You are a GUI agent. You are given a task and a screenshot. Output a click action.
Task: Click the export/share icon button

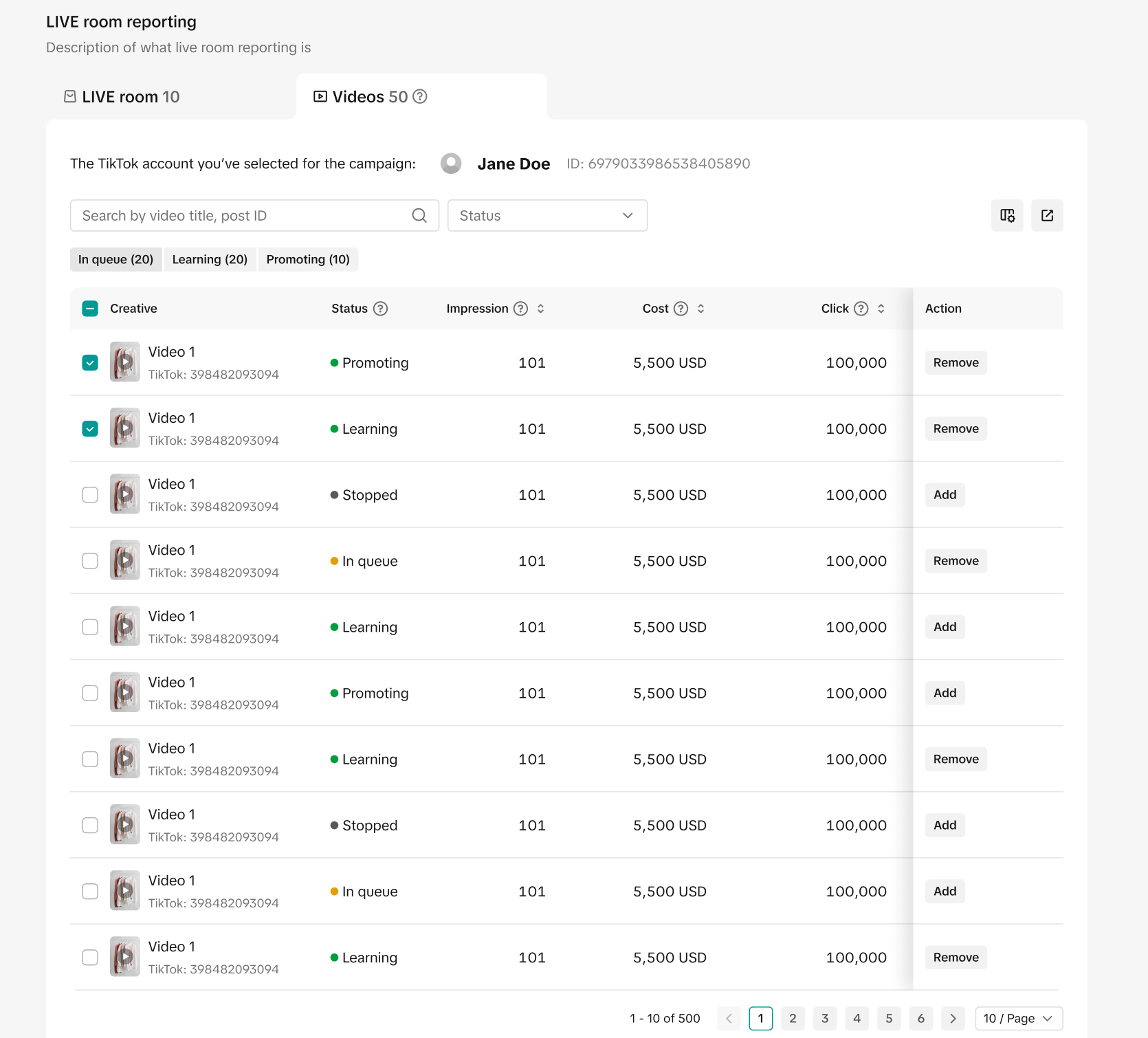[1047, 216]
